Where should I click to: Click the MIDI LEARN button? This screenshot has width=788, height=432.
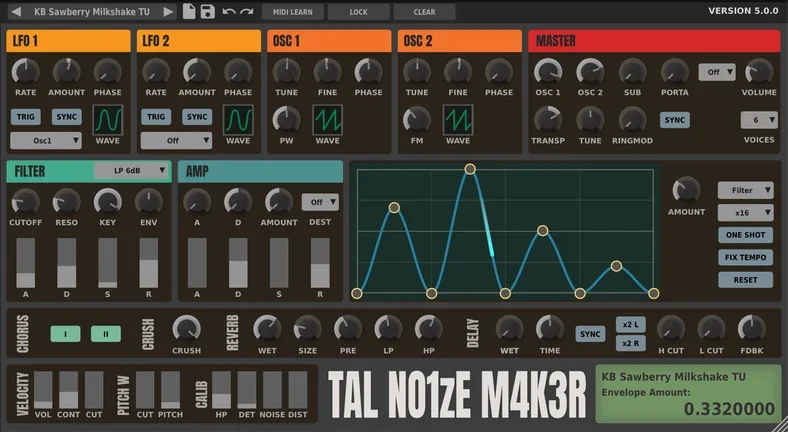pos(292,12)
